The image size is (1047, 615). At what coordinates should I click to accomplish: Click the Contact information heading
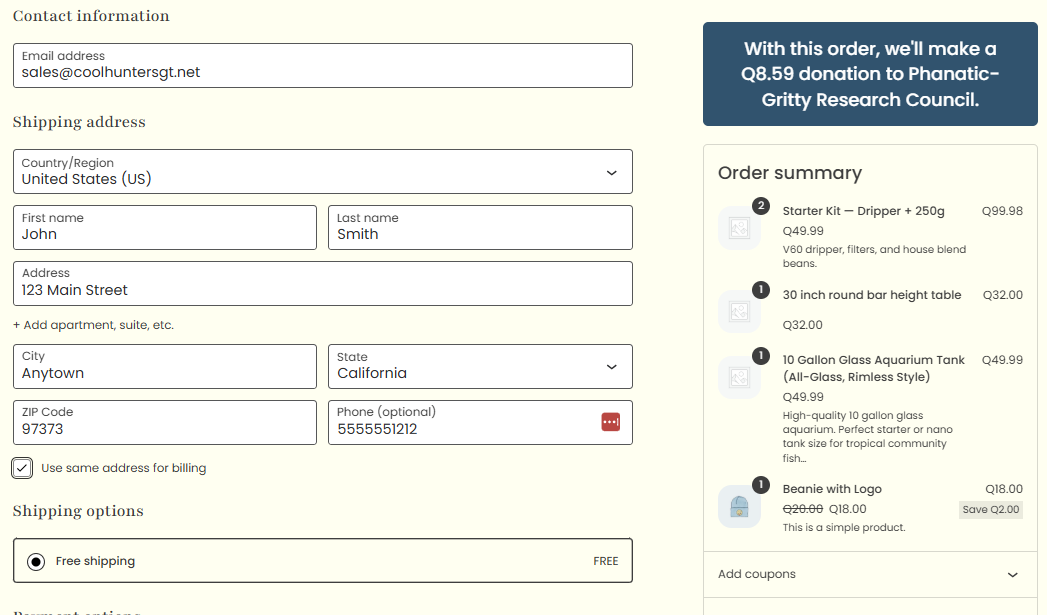[91, 16]
